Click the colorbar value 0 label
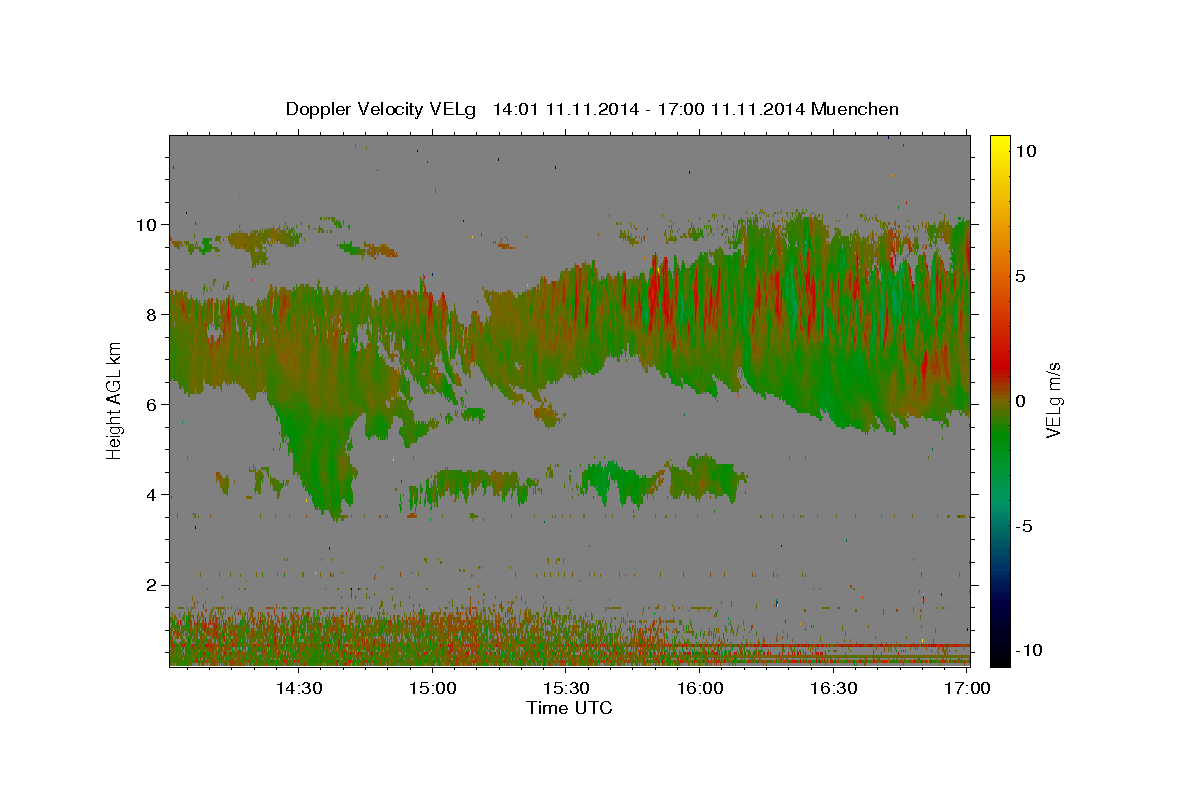The image size is (1200, 800). pos(1022,400)
